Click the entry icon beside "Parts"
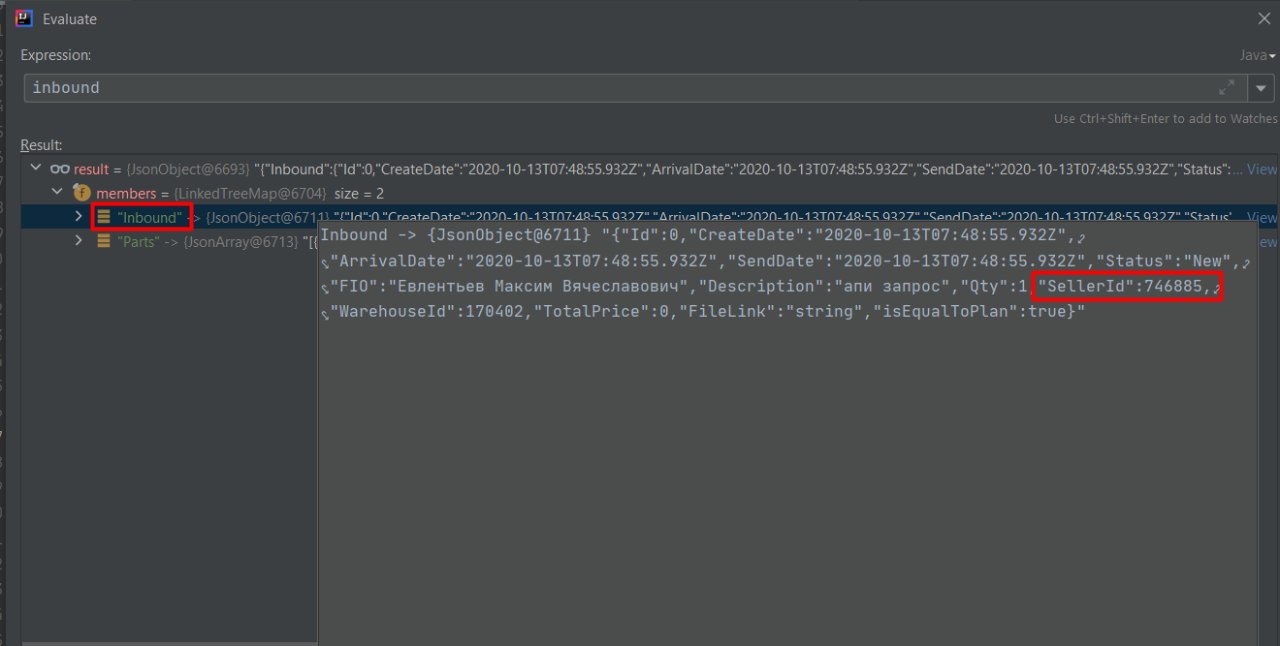The width and height of the screenshot is (1280, 646). pos(104,241)
